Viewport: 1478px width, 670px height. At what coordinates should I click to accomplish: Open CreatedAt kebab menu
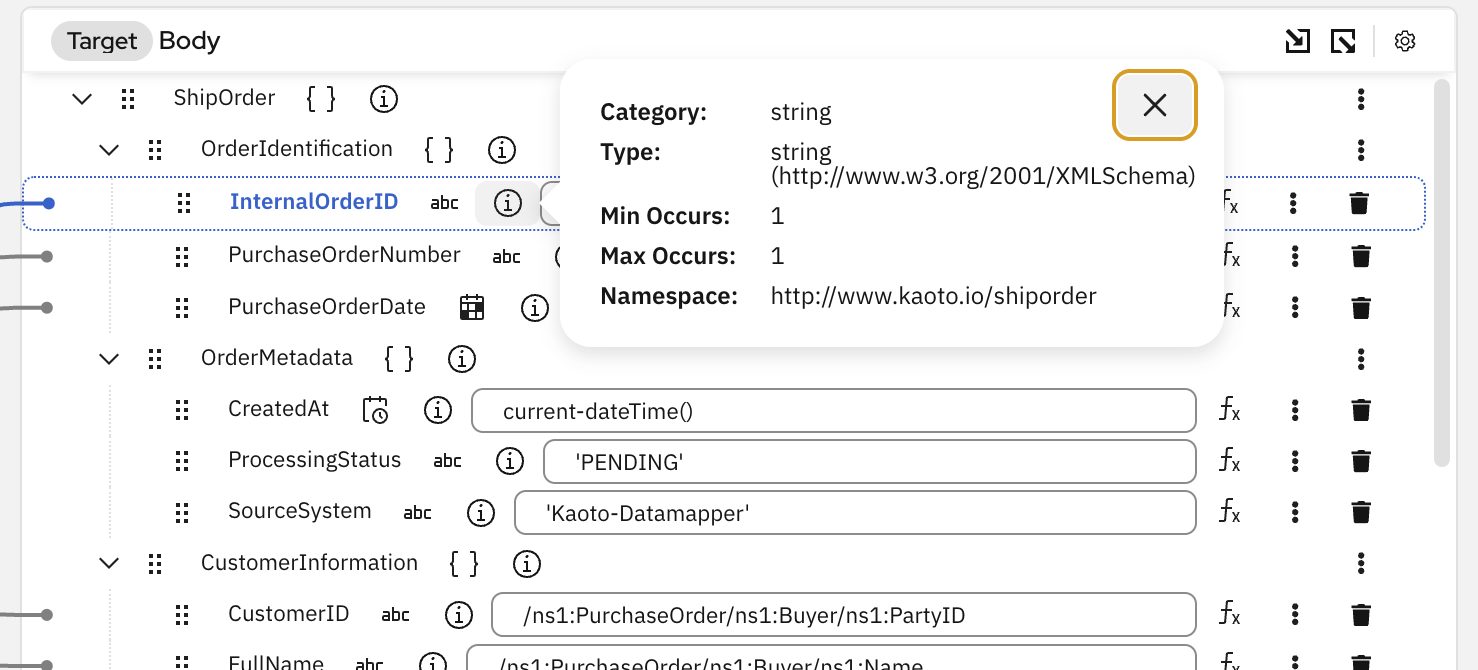pyautogui.click(x=1295, y=409)
